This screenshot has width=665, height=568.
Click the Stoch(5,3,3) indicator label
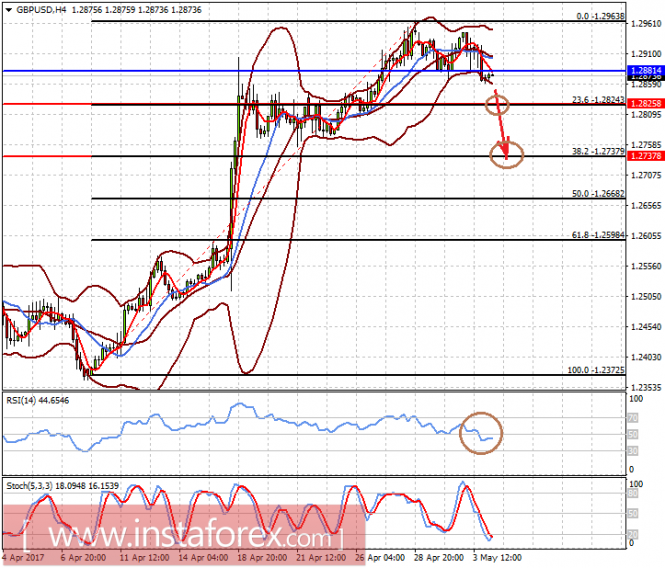coord(62,486)
